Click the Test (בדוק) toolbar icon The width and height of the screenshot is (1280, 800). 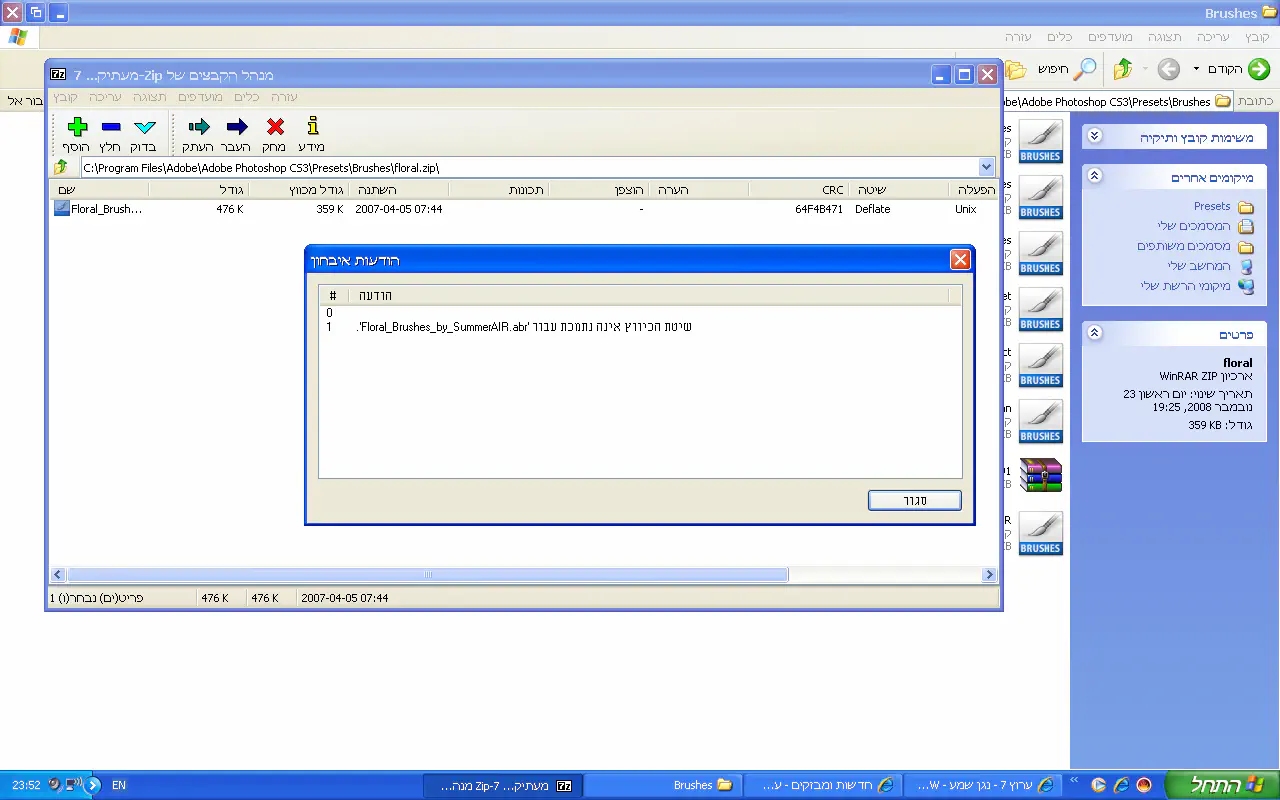point(144,128)
